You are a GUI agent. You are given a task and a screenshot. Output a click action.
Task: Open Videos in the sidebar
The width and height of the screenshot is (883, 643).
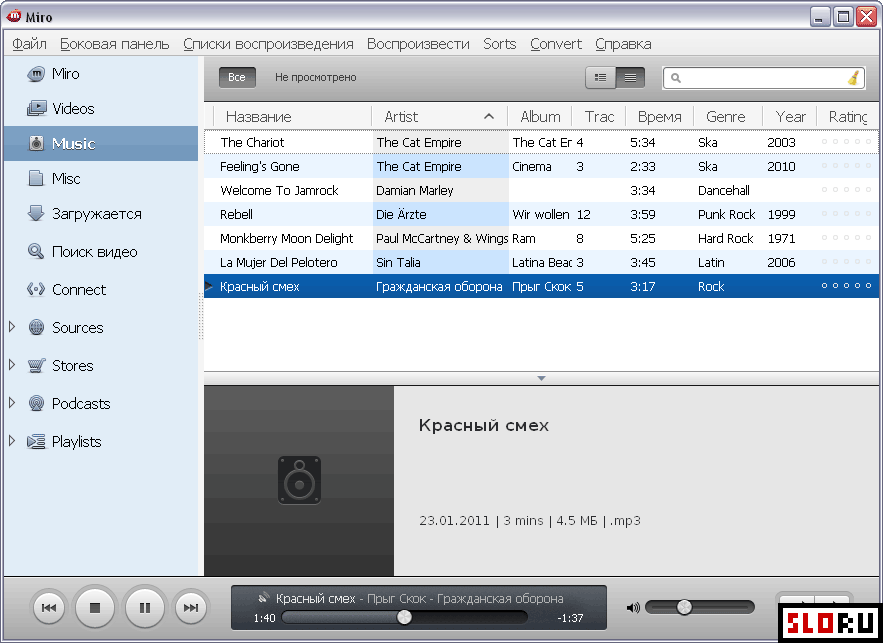tap(73, 108)
